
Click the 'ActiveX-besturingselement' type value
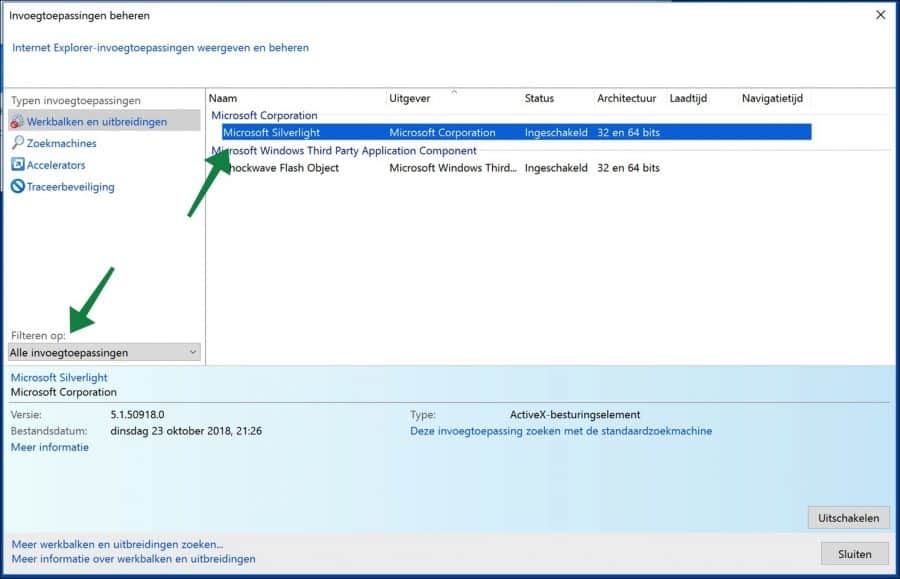[x=575, y=414]
